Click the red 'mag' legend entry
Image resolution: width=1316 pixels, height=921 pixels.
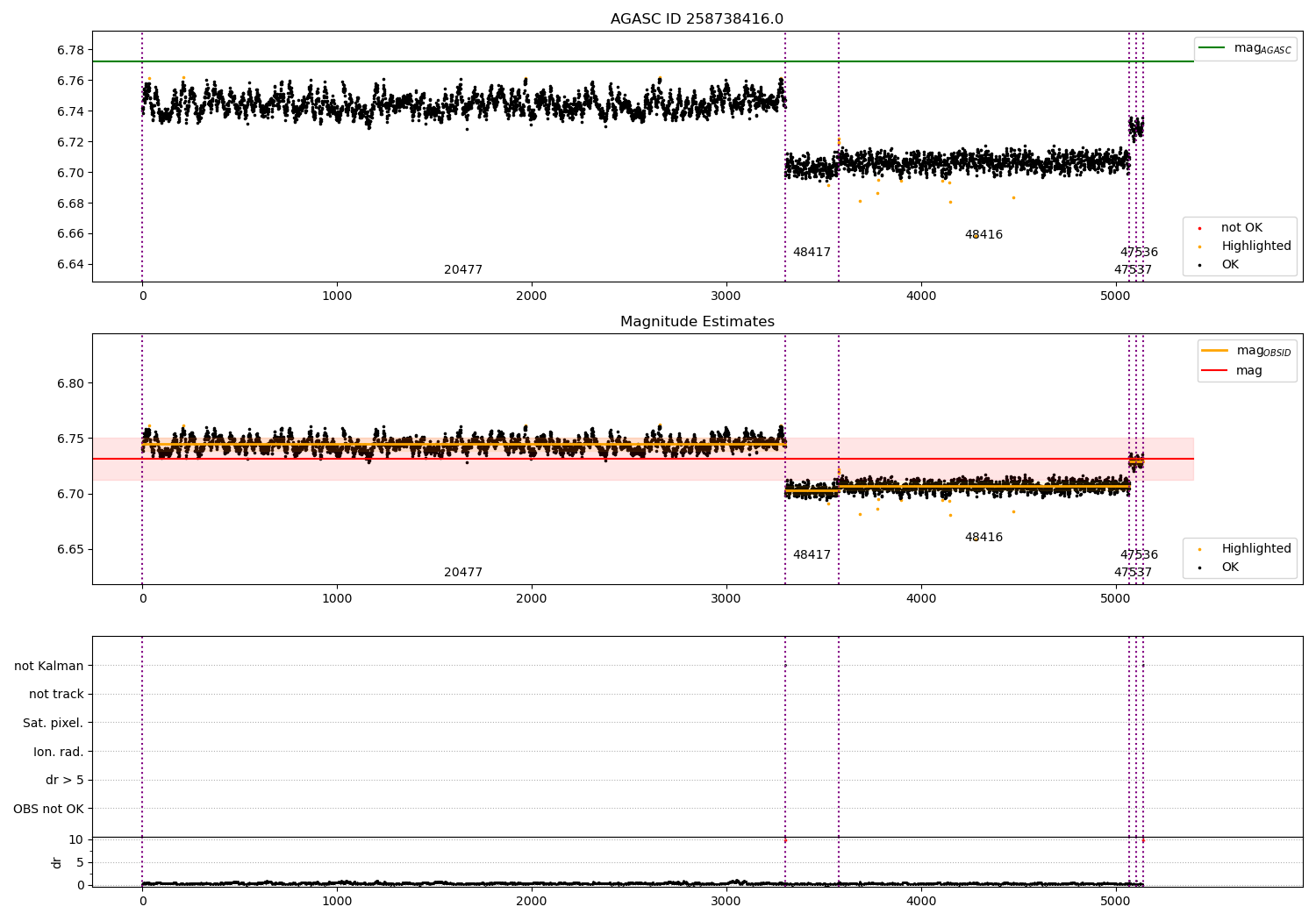pyautogui.click(x=1232, y=370)
